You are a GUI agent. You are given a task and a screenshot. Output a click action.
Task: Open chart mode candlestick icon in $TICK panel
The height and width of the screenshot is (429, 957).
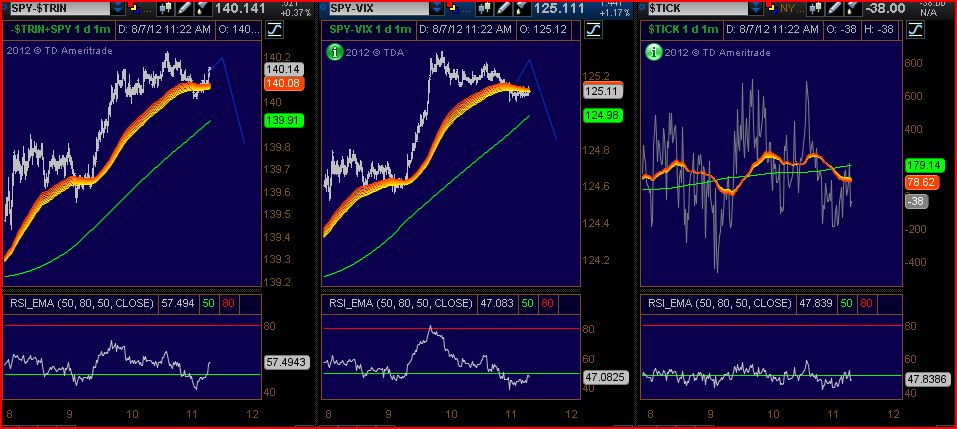point(814,8)
